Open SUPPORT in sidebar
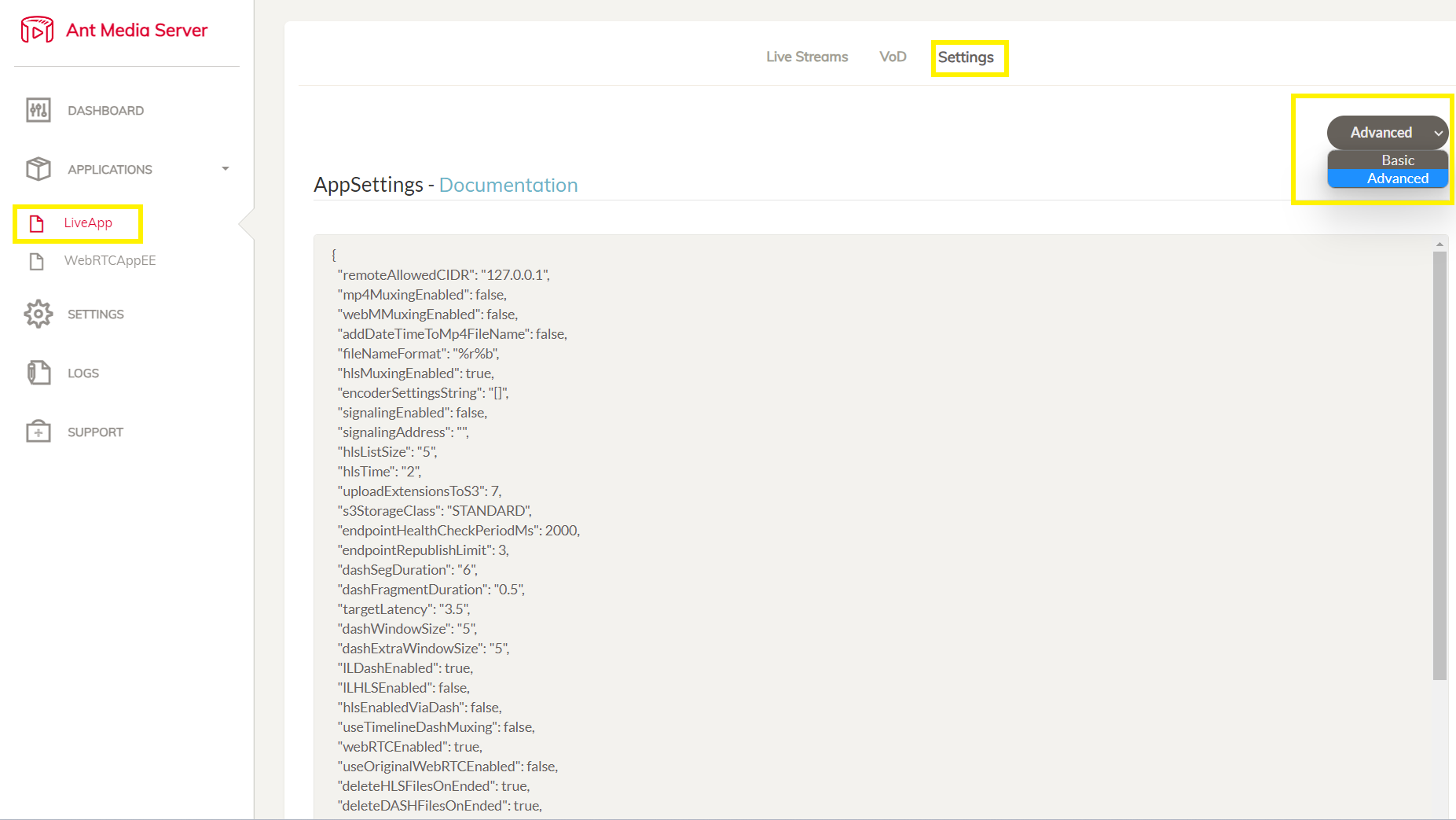 coord(95,432)
